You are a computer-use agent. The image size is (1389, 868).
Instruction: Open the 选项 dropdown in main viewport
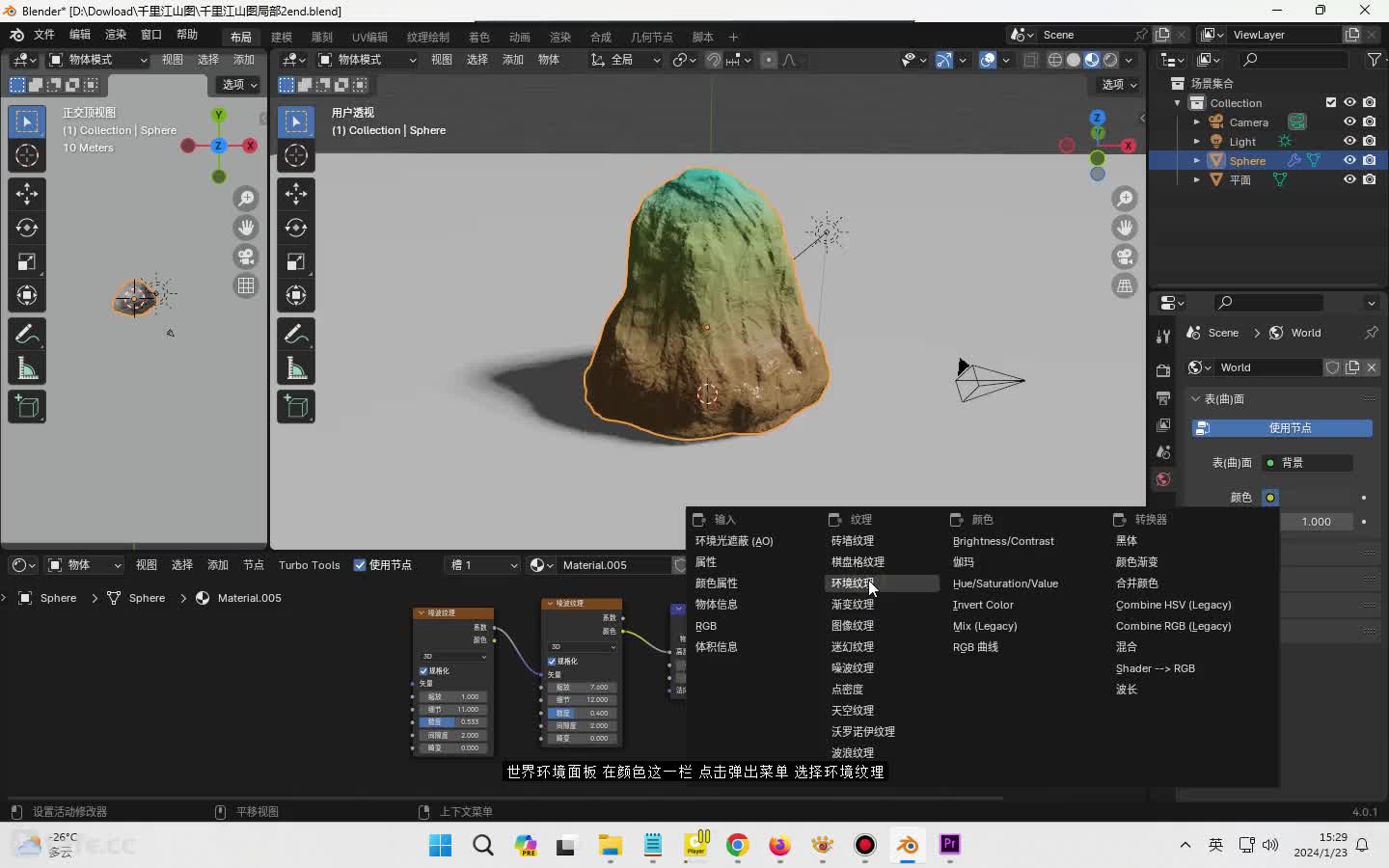click(x=1119, y=85)
